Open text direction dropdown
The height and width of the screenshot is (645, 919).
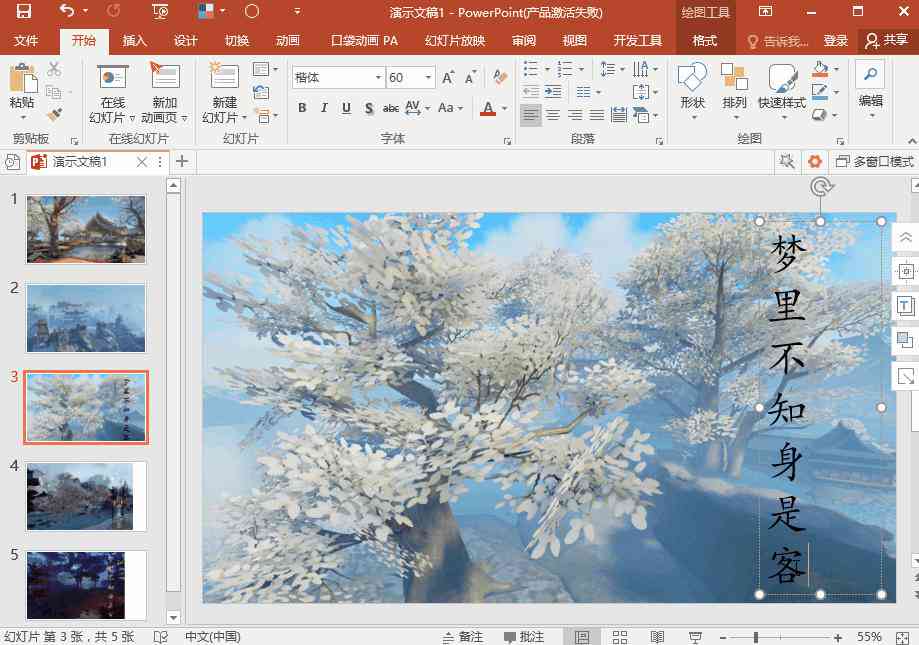point(645,69)
